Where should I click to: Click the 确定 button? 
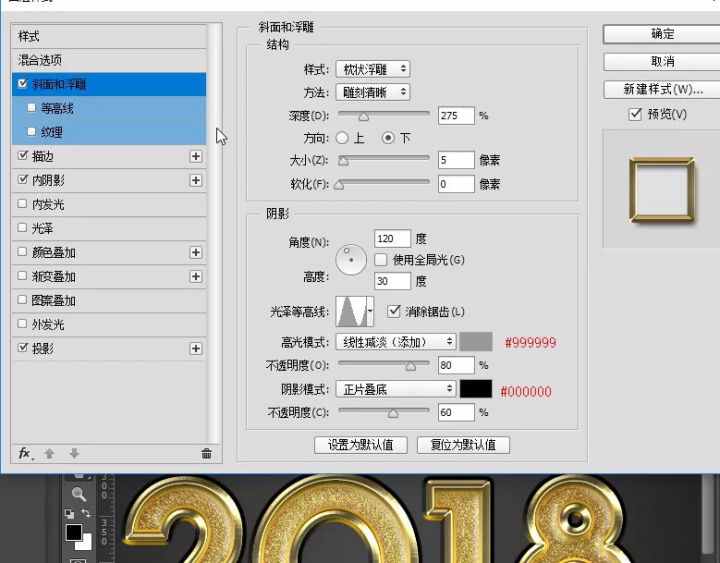coord(662,34)
